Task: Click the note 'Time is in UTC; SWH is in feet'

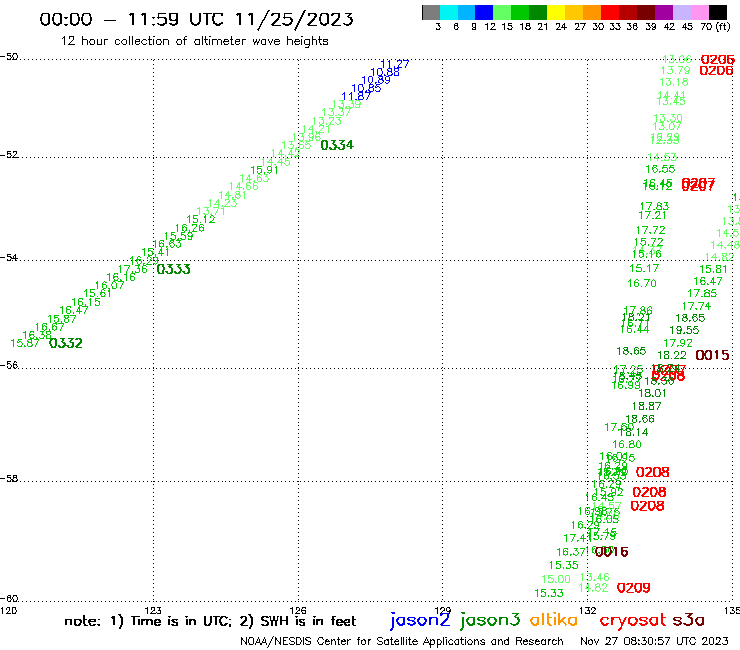Action: tap(210, 621)
